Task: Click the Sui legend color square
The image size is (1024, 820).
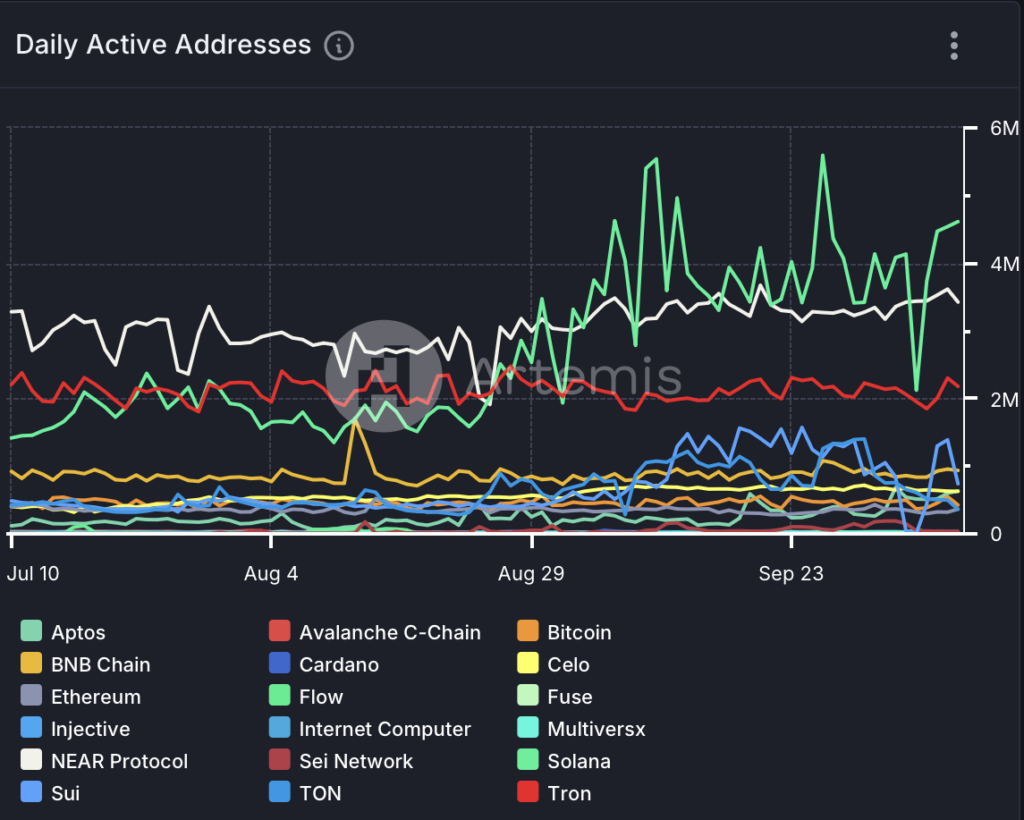Action: click(x=32, y=793)
